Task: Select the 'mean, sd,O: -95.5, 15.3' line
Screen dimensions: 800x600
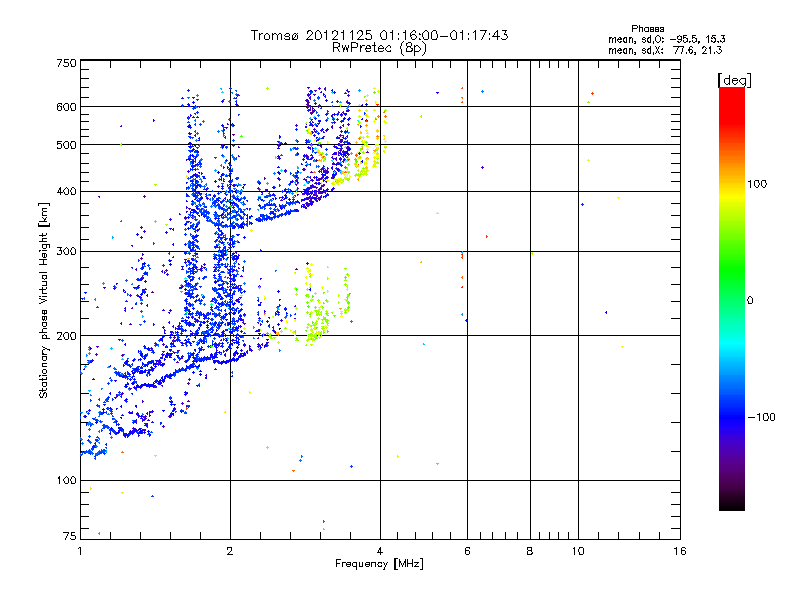Action: 666,39
